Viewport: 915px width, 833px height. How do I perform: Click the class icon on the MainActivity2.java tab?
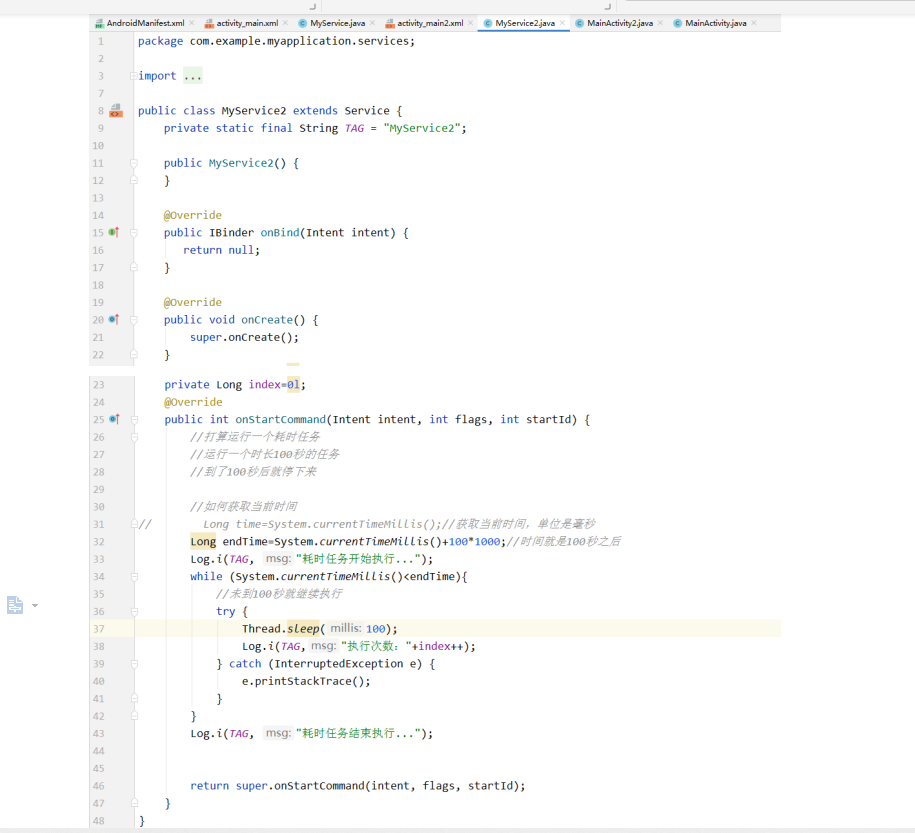coord(579,23)
